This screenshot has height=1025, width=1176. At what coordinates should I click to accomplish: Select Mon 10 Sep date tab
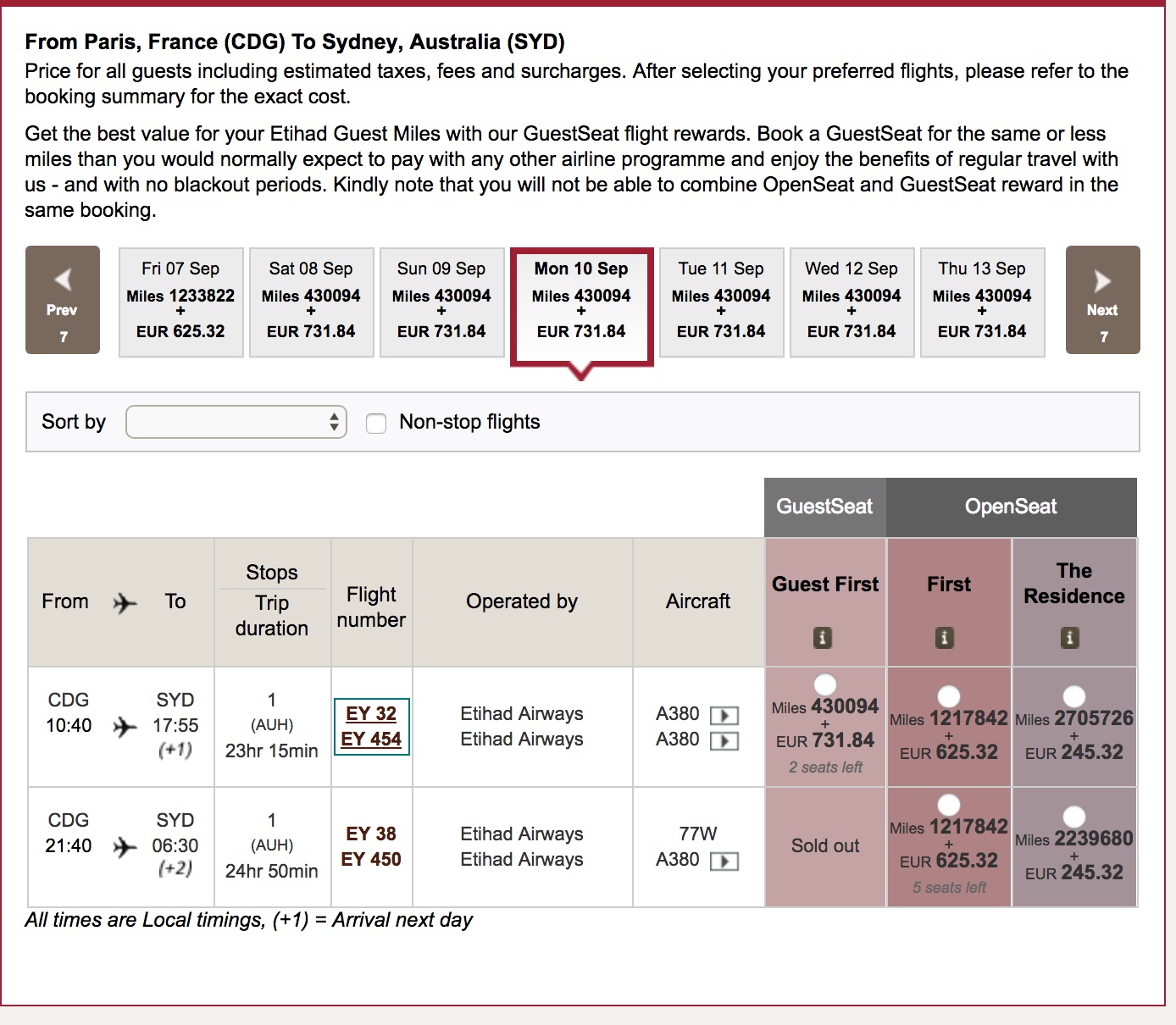[581, 307]
